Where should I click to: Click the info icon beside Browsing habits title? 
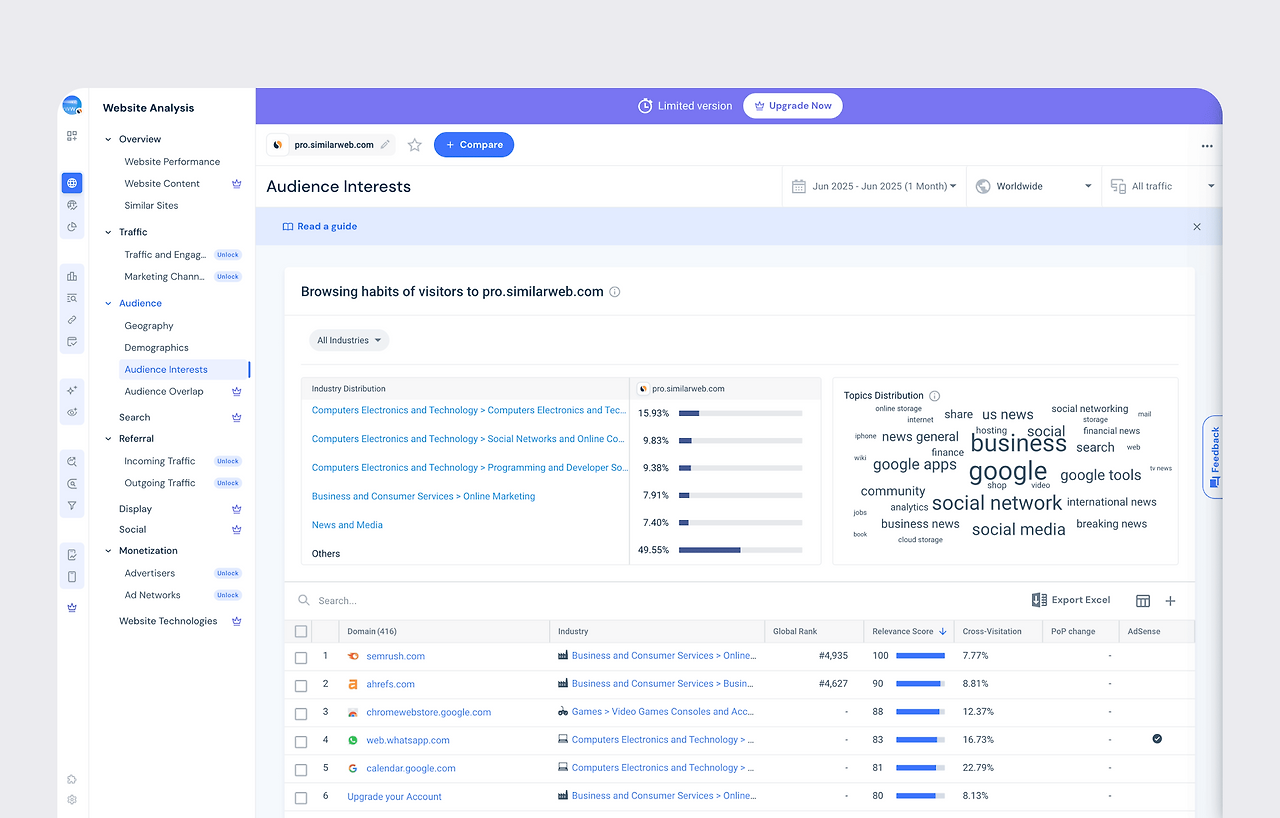point(615,292)
